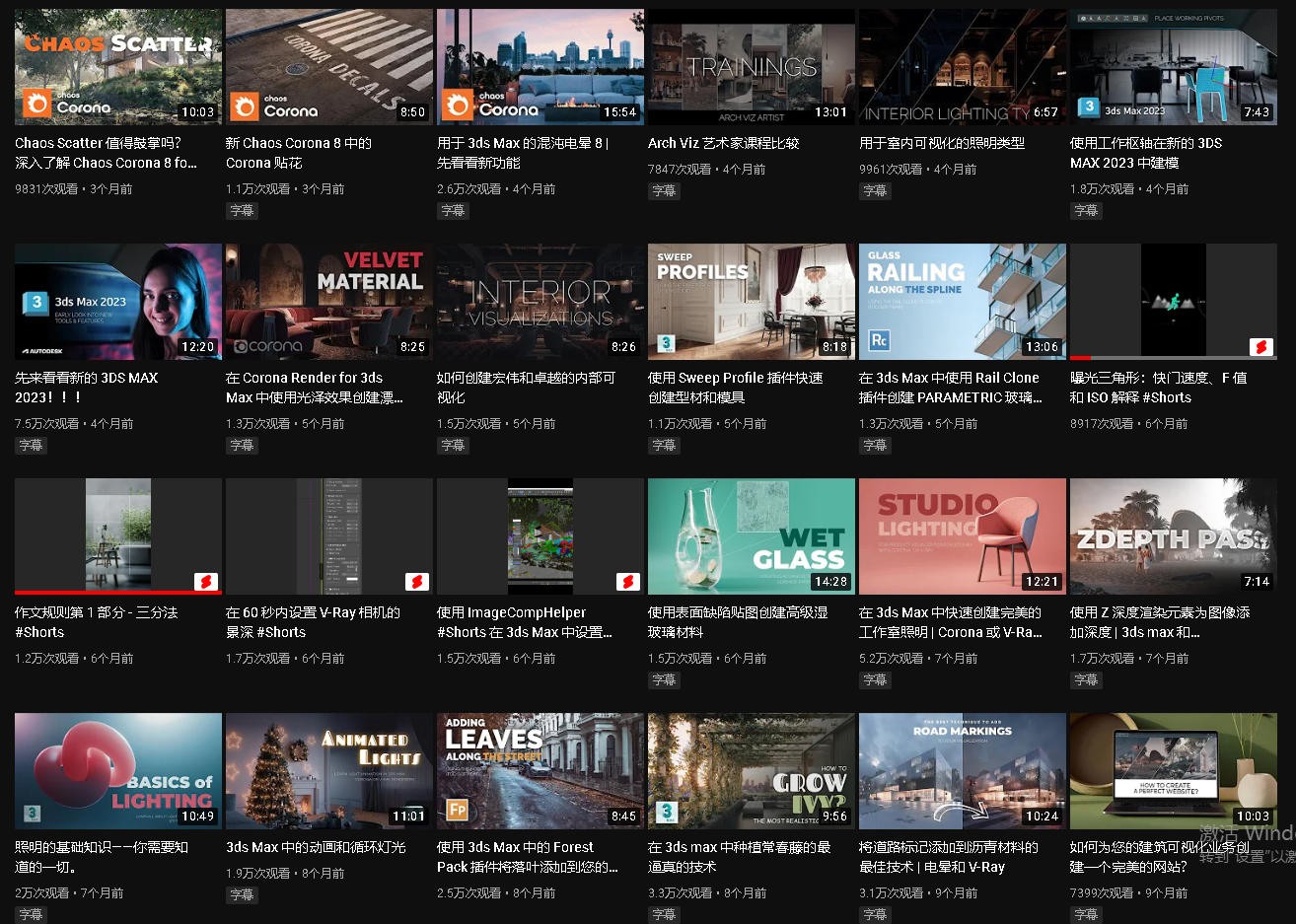Open the Velvet Material thumbnail
This screenshot has height=924, width=1296.
[x=329, y=302]
